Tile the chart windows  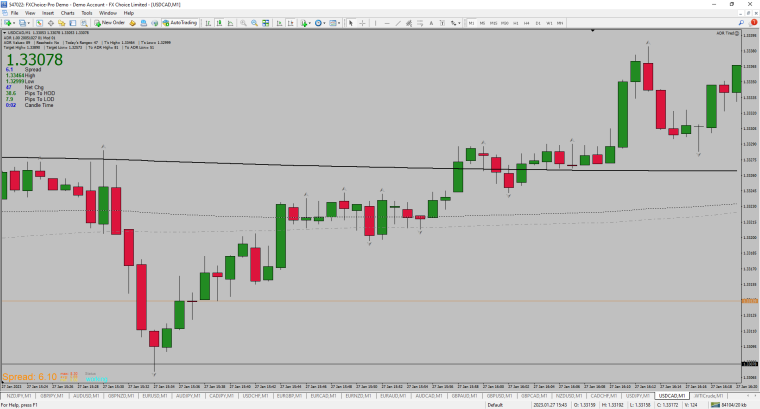tap(266, 23)
